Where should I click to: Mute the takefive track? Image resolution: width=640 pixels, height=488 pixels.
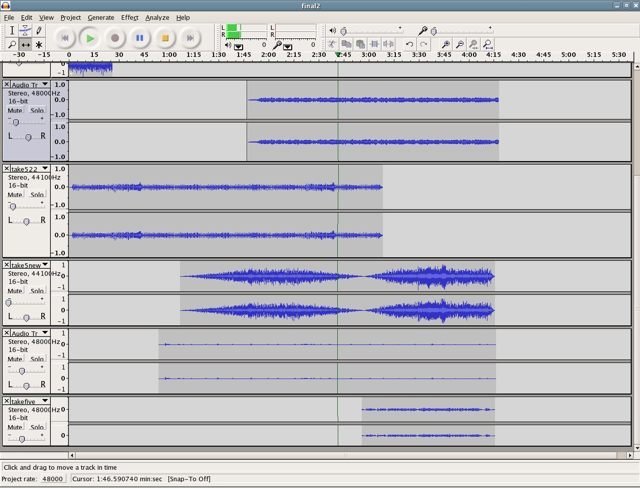[x=15, y=427]
